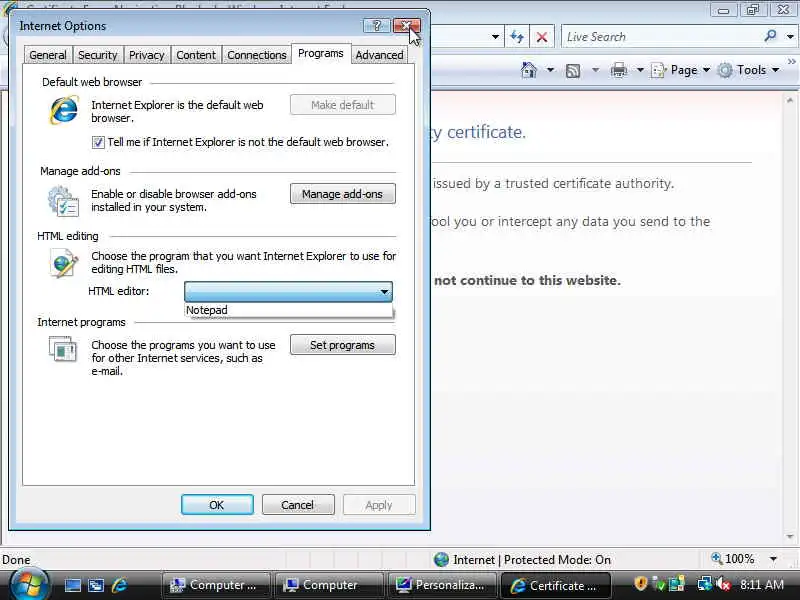The width and height of the screenshot is (800, 600).
Task: Click the Internet zone globe icon in status bar
Action: 441,560
